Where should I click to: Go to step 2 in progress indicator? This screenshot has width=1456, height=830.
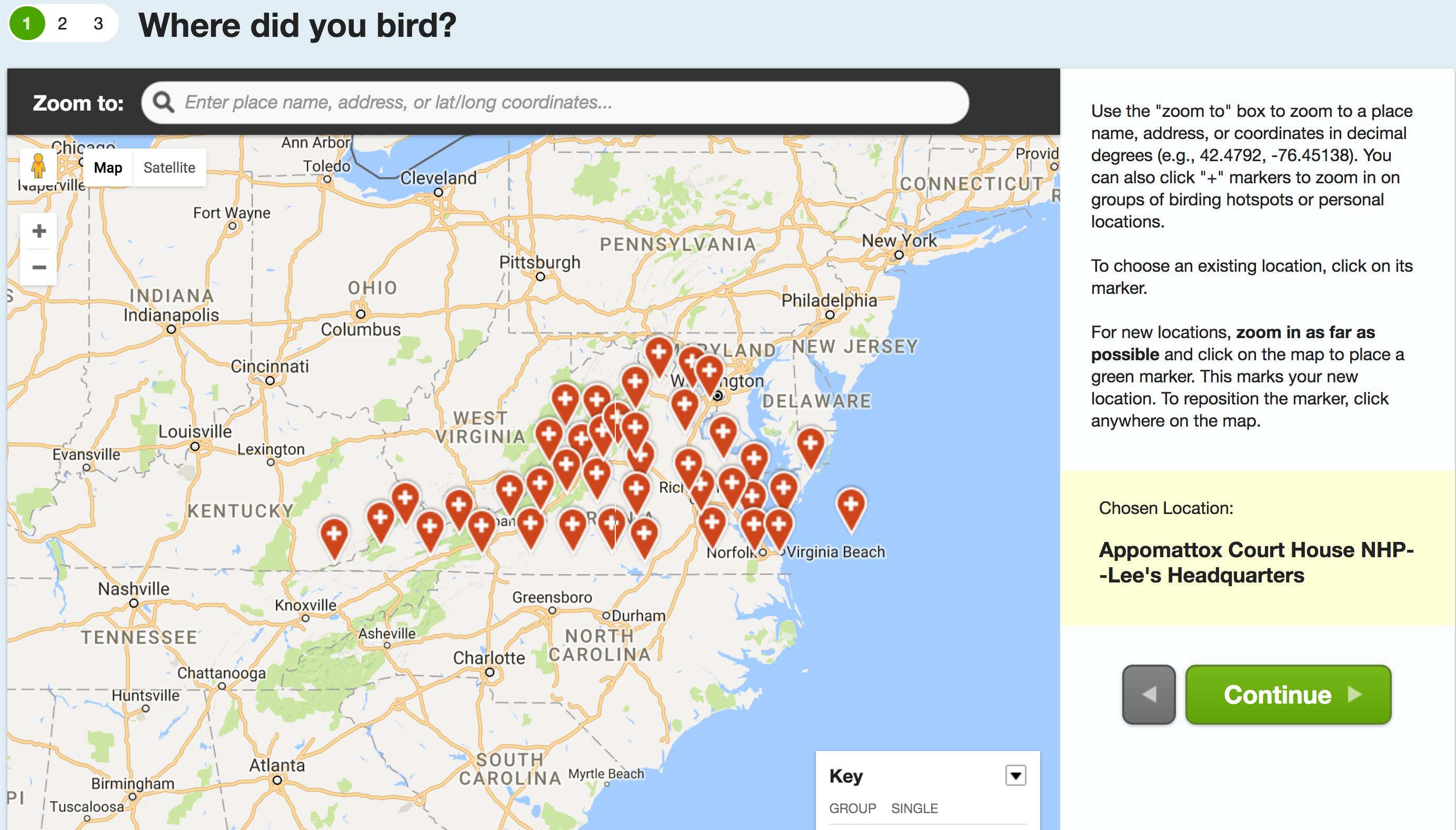click(x=62, y=24)
